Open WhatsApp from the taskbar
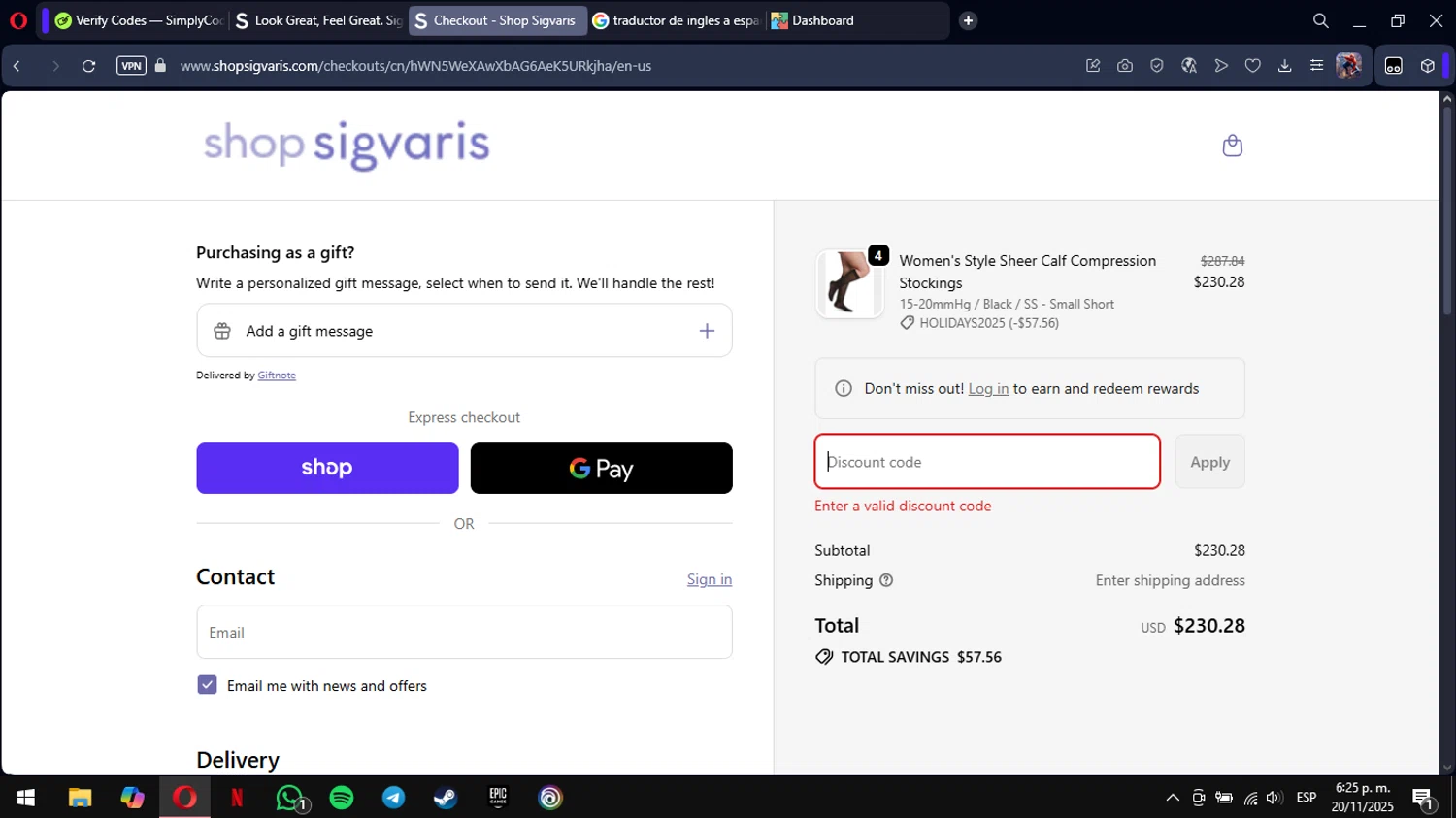This screenshot has height=818, width=1456. 289,798
